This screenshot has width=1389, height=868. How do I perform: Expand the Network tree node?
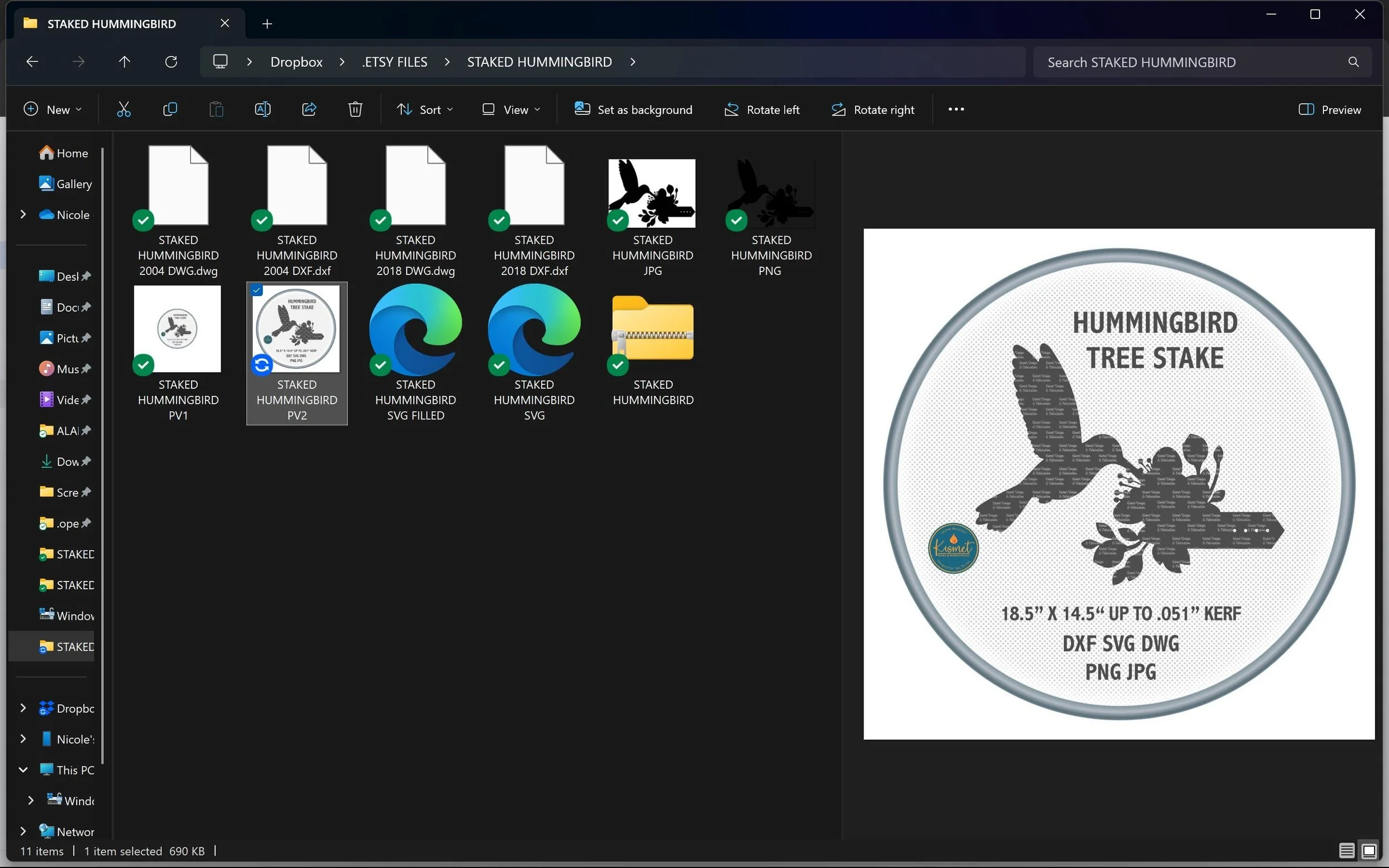[23, 831]
